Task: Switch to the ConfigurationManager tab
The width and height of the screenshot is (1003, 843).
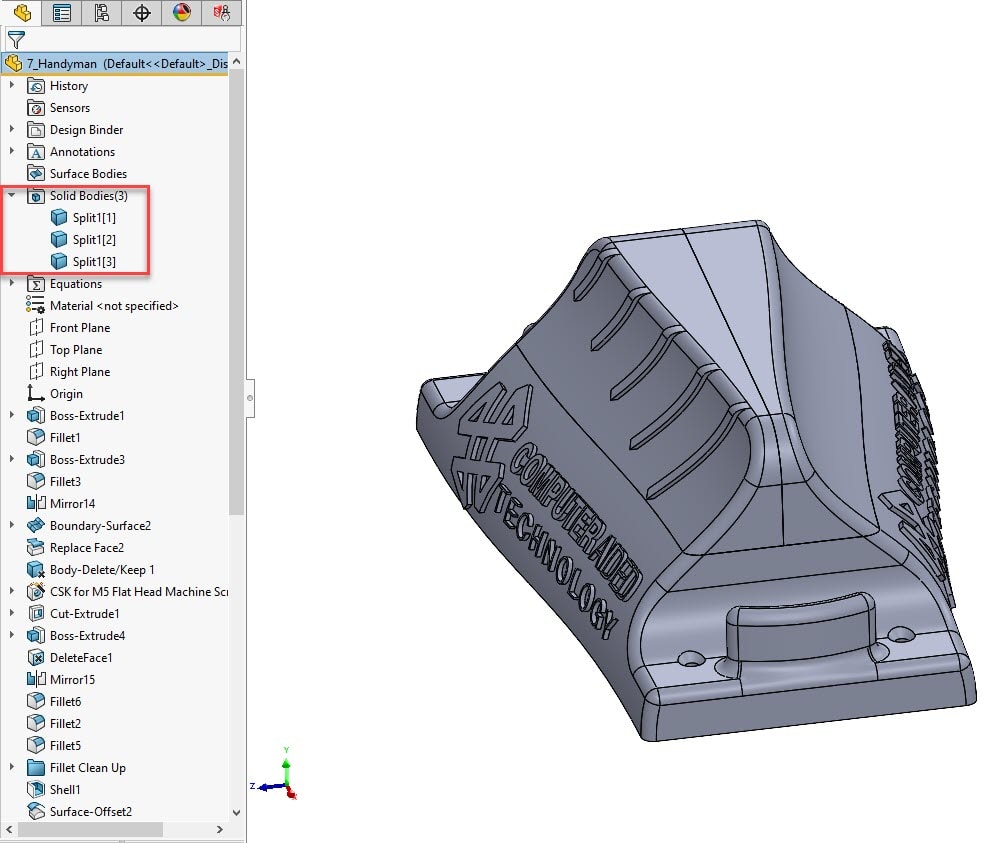Action: pos(101,13)
